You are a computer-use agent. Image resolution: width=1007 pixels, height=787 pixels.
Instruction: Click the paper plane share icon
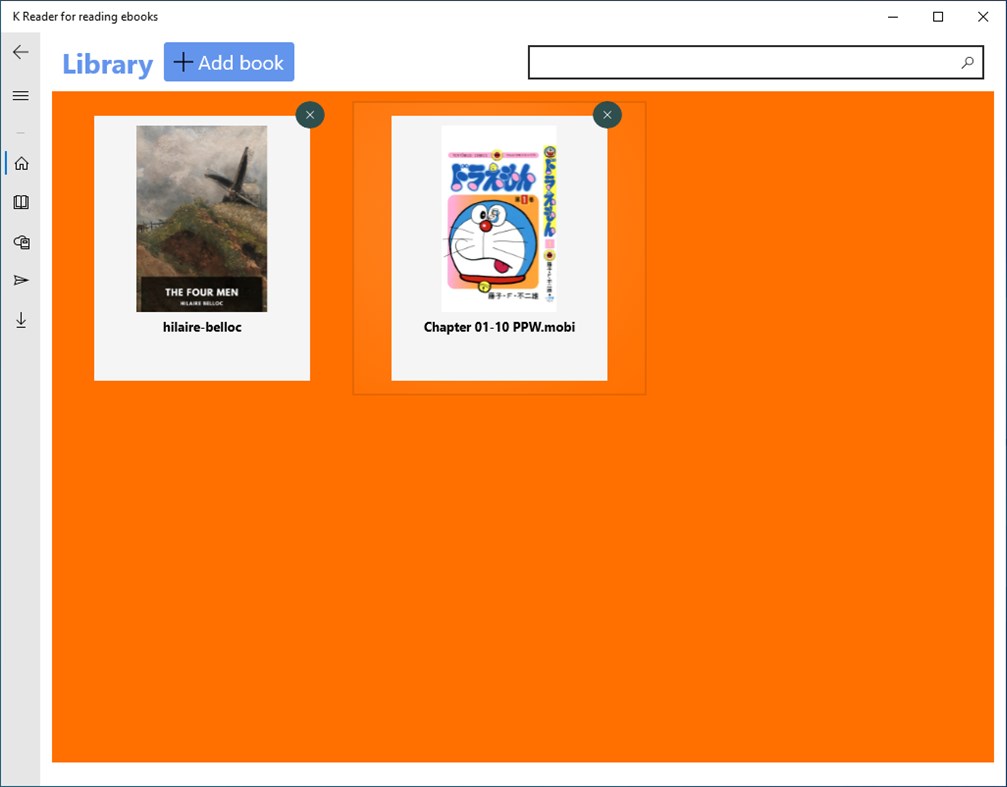pos(20,280)
